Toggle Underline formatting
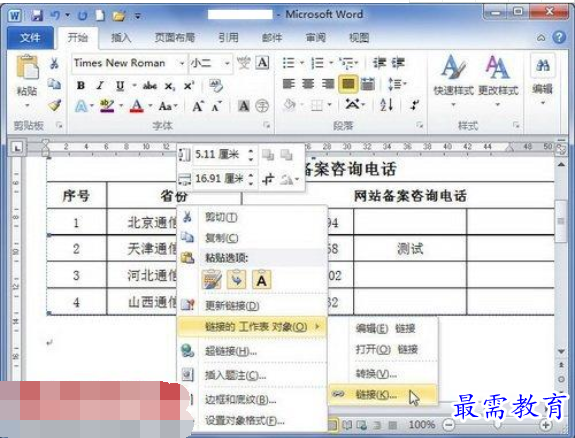 (x=120, y=85)
